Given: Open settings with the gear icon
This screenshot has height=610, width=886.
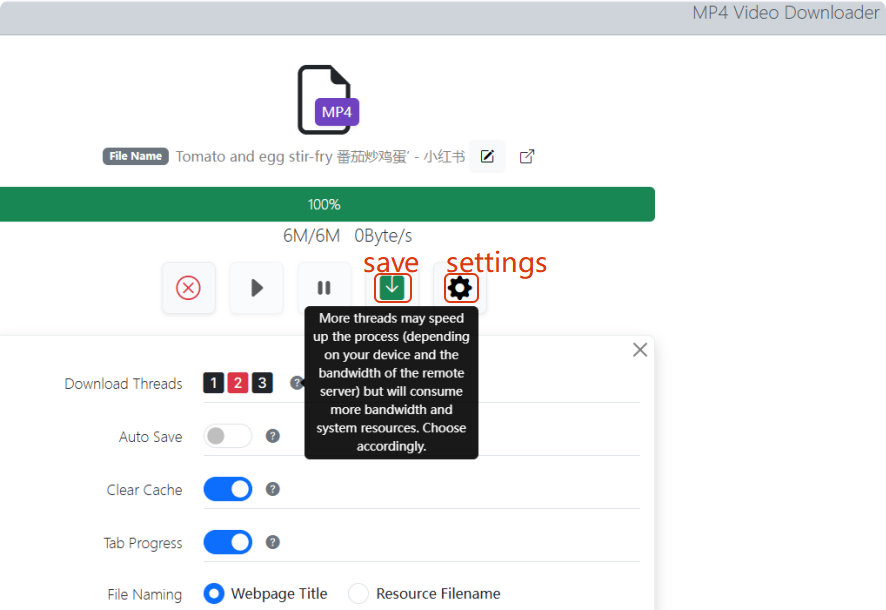Looking at the screenshot, I should click(460, 288).
